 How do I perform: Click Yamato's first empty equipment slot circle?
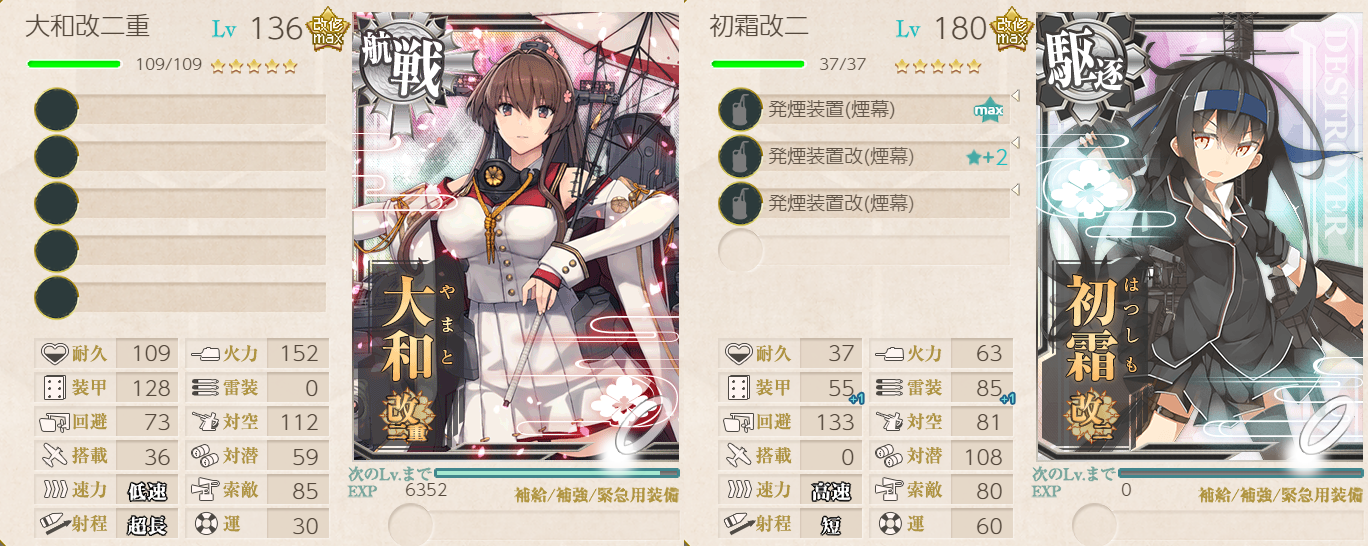pos(56,110)
